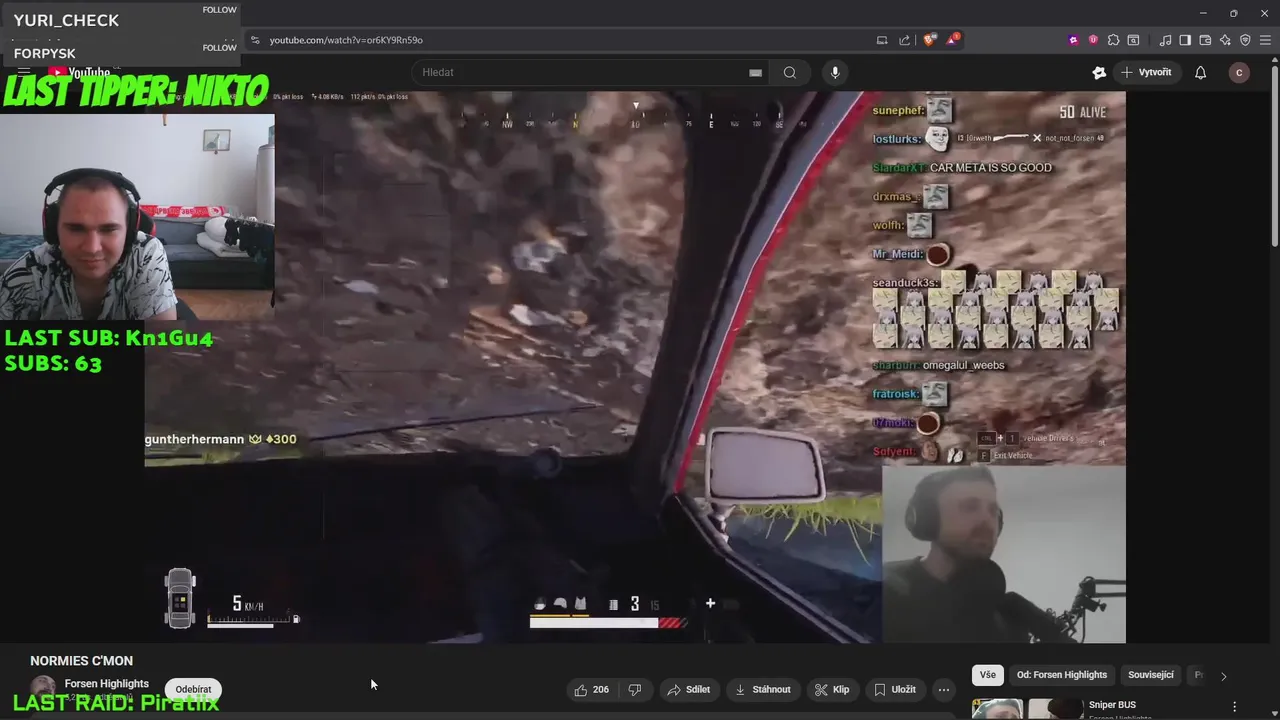Screen dimensions: 1280x720
Task: Click the video player area
Action: (635, 367)
